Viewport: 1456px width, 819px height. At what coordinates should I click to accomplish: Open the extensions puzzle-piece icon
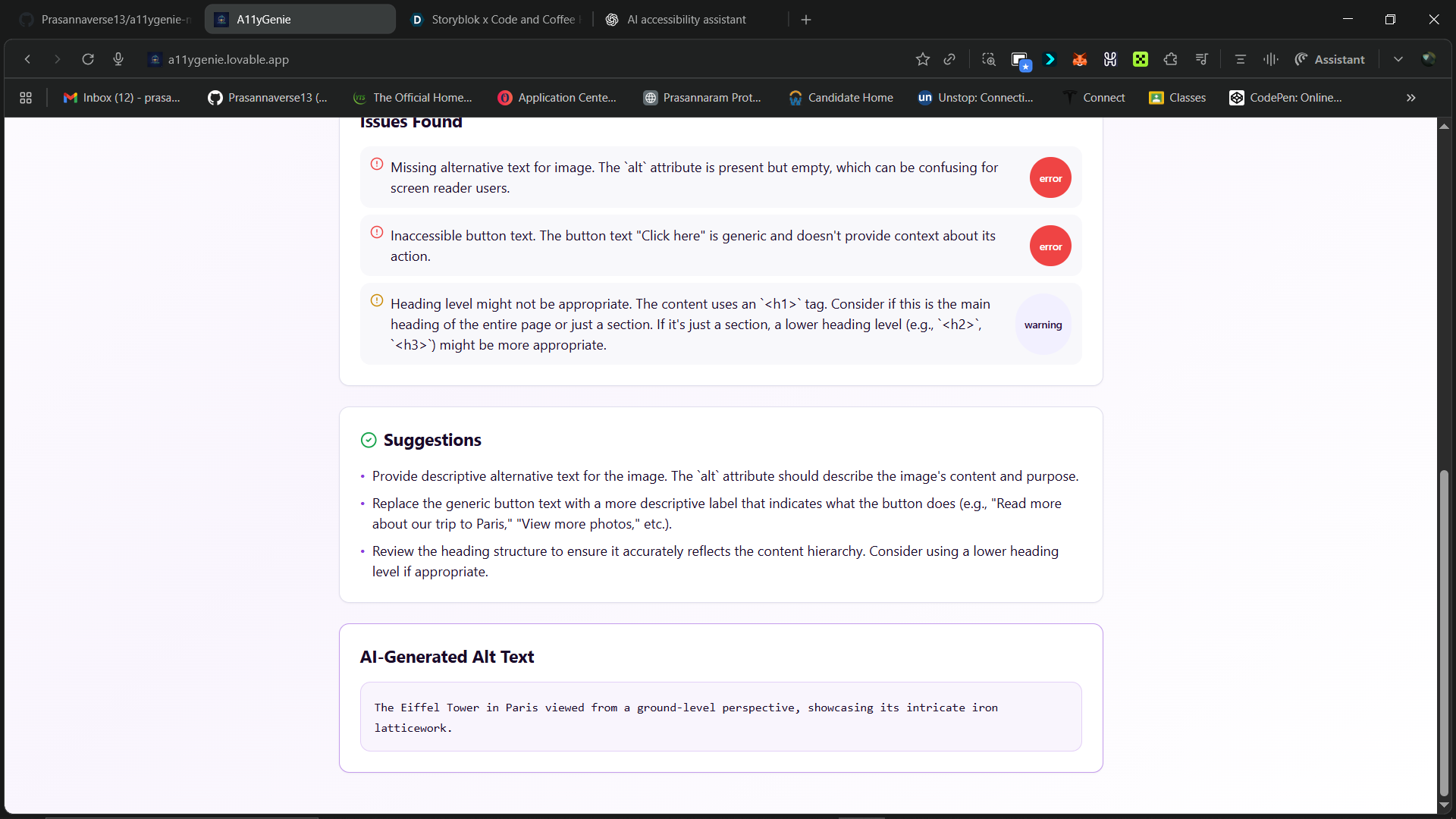pyautogui.click(x=1170, y=59)
